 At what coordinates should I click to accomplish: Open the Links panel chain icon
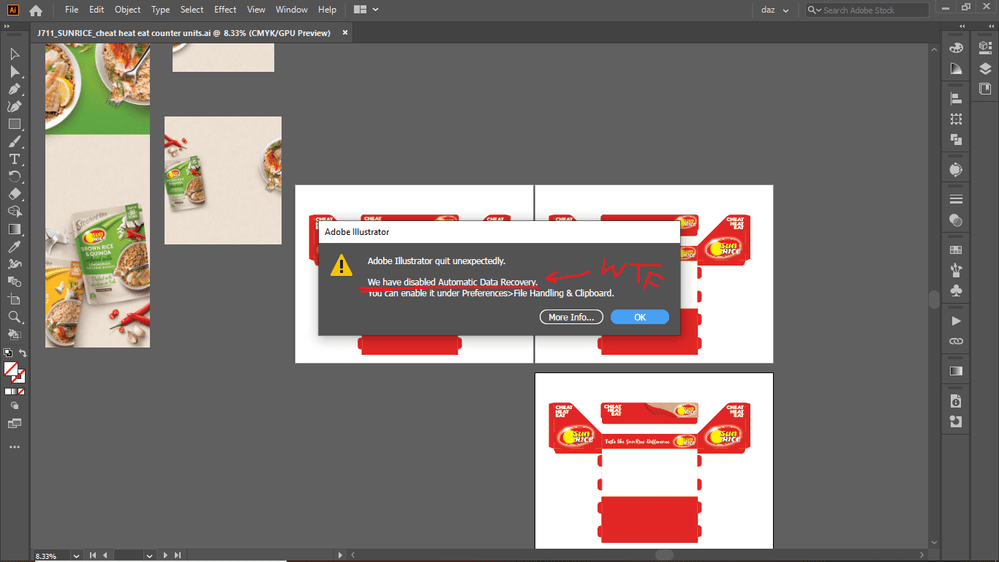pos(956,342)
